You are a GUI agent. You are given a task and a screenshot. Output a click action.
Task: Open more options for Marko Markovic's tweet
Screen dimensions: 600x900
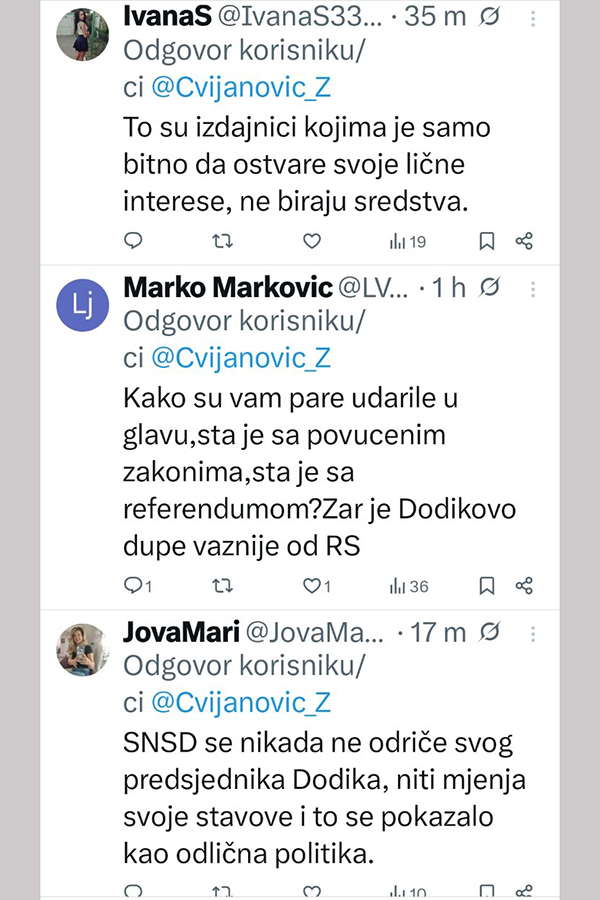point(533,289)
